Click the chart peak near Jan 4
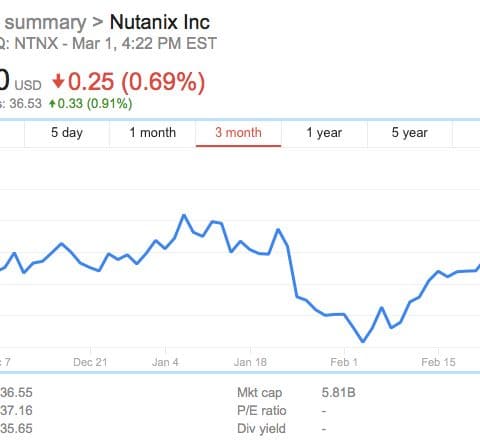This screenshot has width=480, height=445. 184,215
